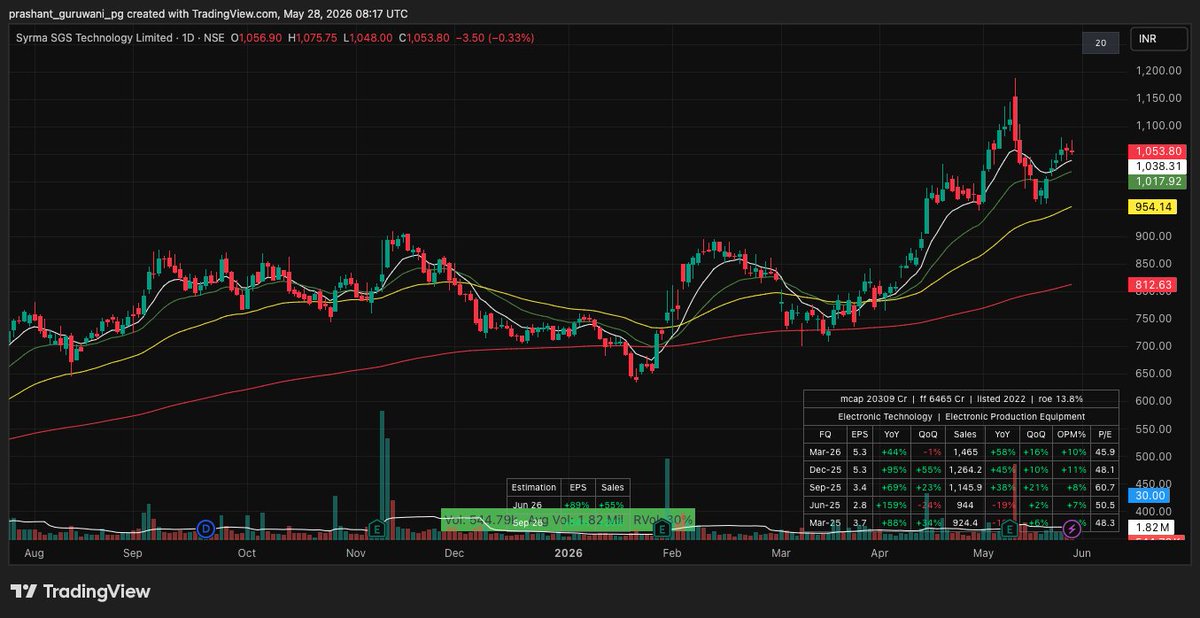
Task: Click the Estimation header cell
Action: (536, 488)
